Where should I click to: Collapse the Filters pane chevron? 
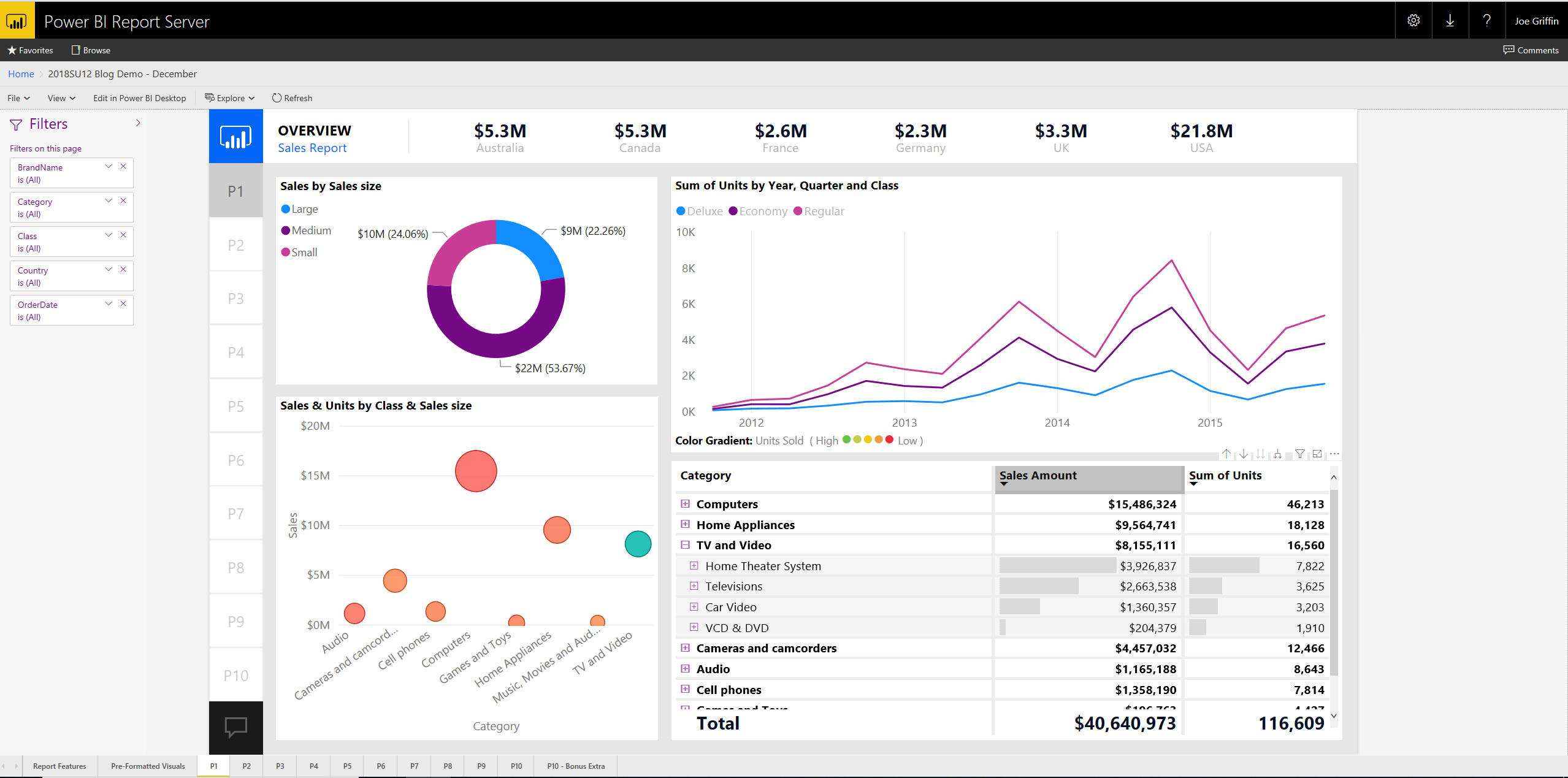tap(138, 123)
